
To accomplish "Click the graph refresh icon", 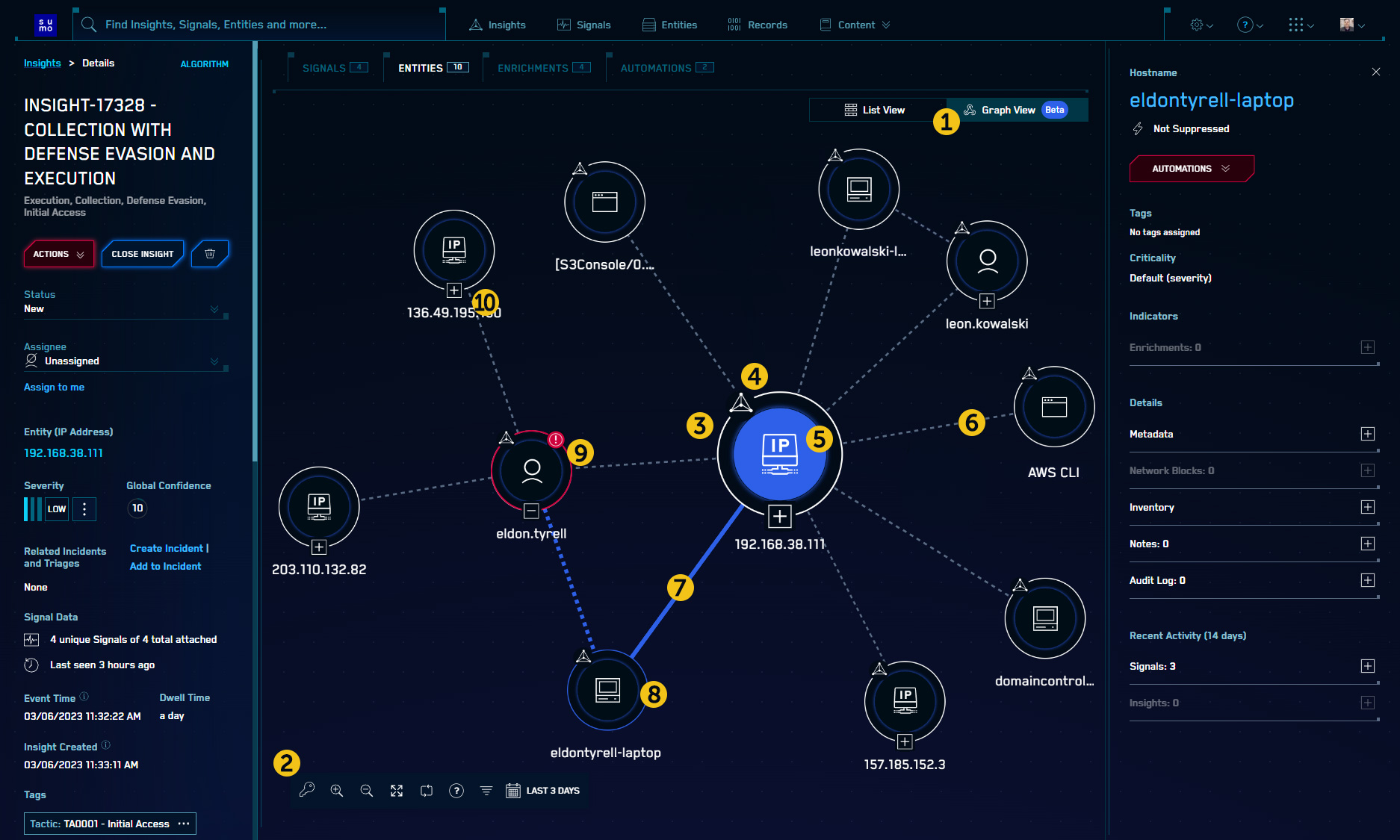I will (427, 790).
